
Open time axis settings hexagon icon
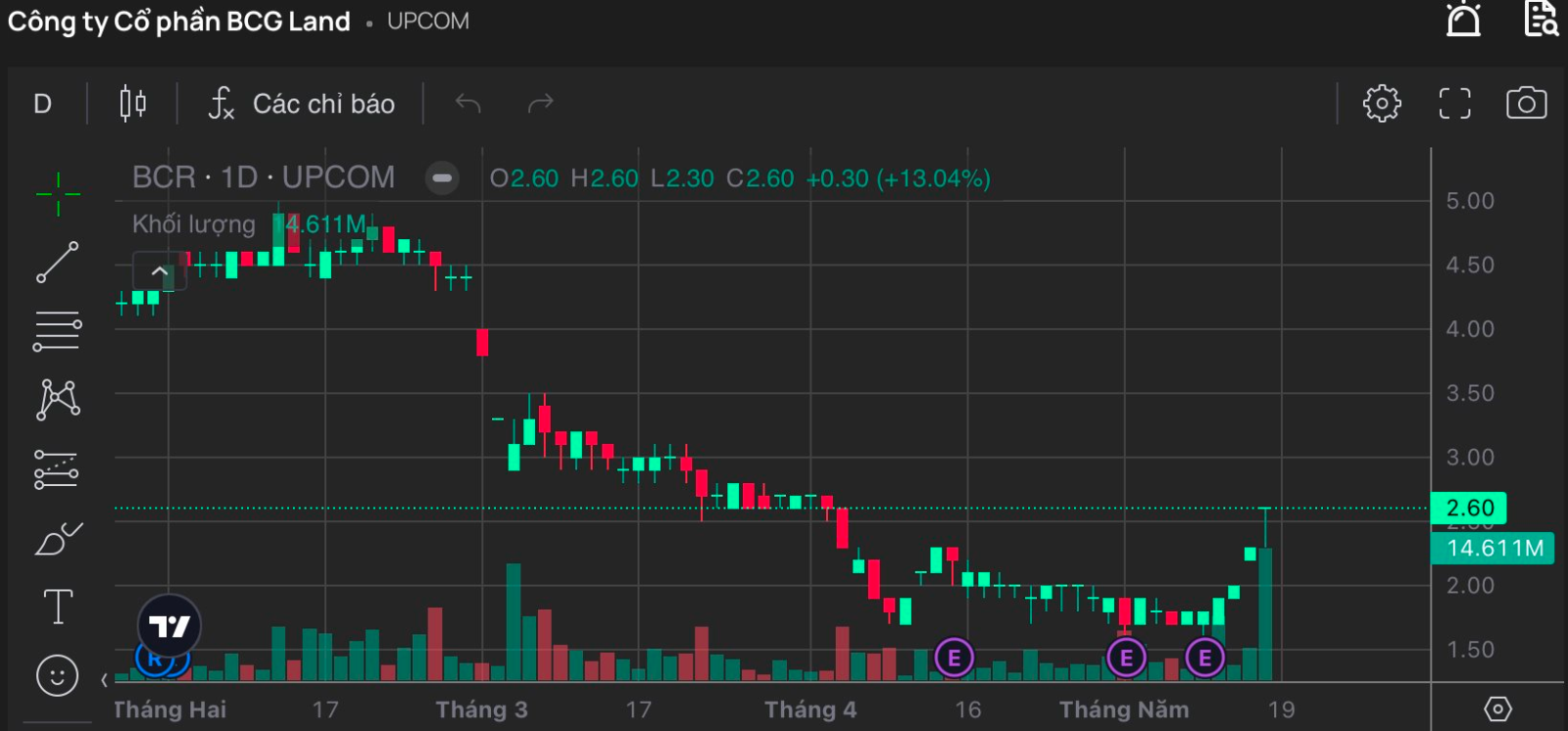(1497, 708)
